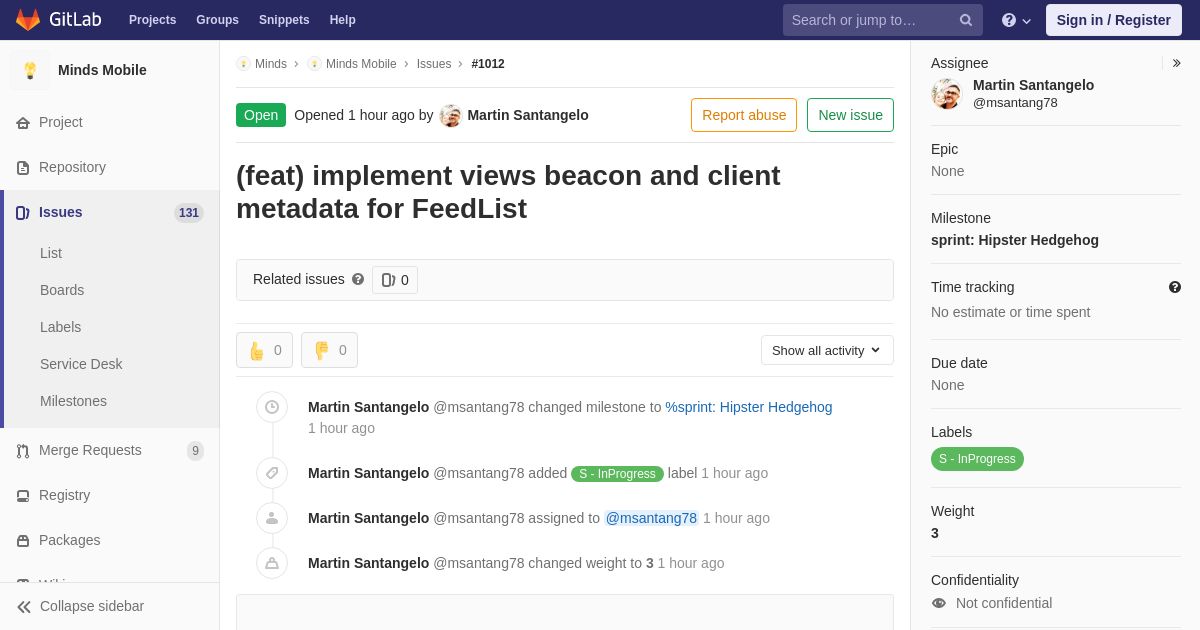Open top bar Help link
This screenshot has height=630, width=1200.
coord(343,20)
